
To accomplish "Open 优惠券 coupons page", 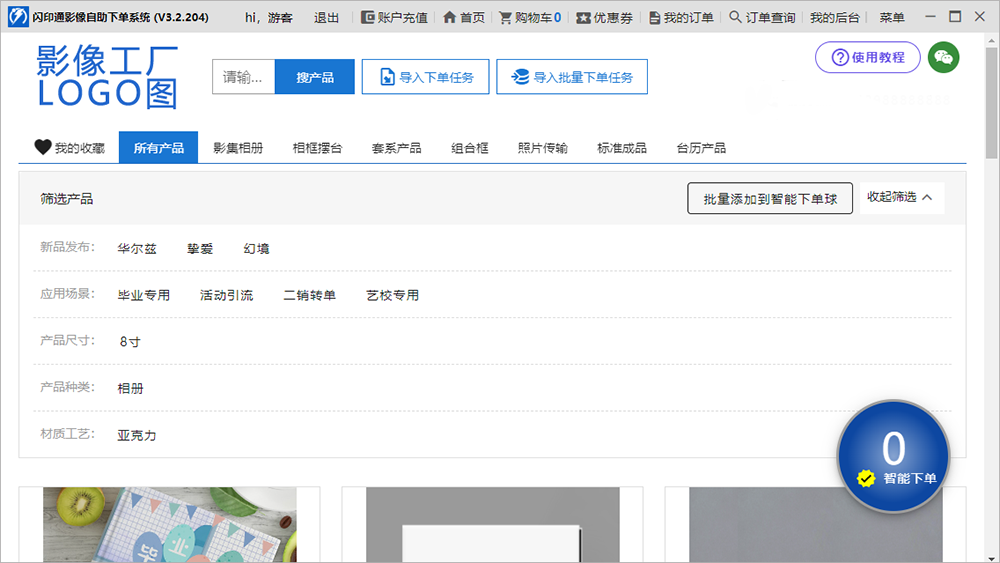I will (x=604, y=18).
